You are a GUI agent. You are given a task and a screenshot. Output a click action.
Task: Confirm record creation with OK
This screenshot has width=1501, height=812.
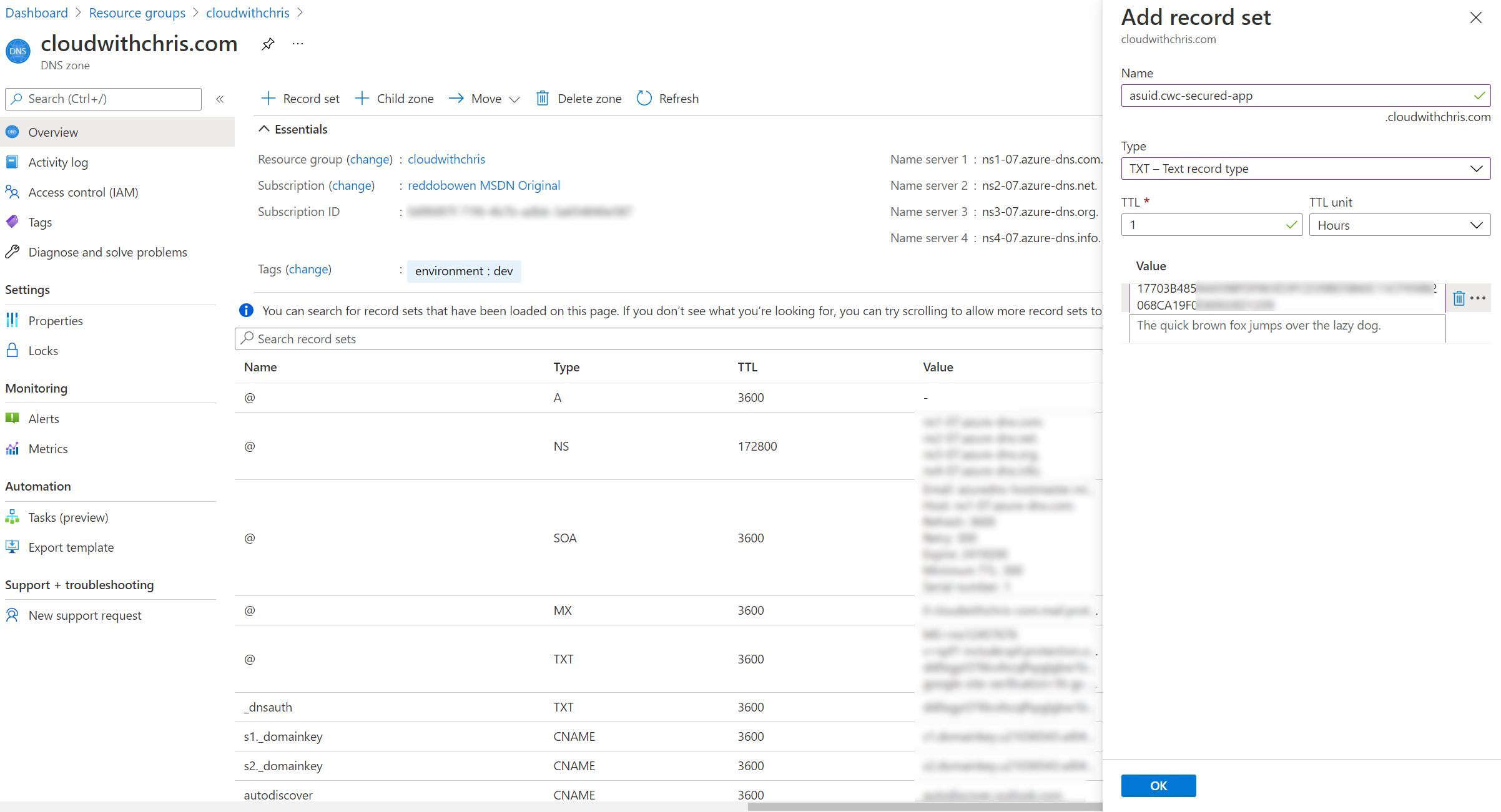click(x=1158, y=785)
